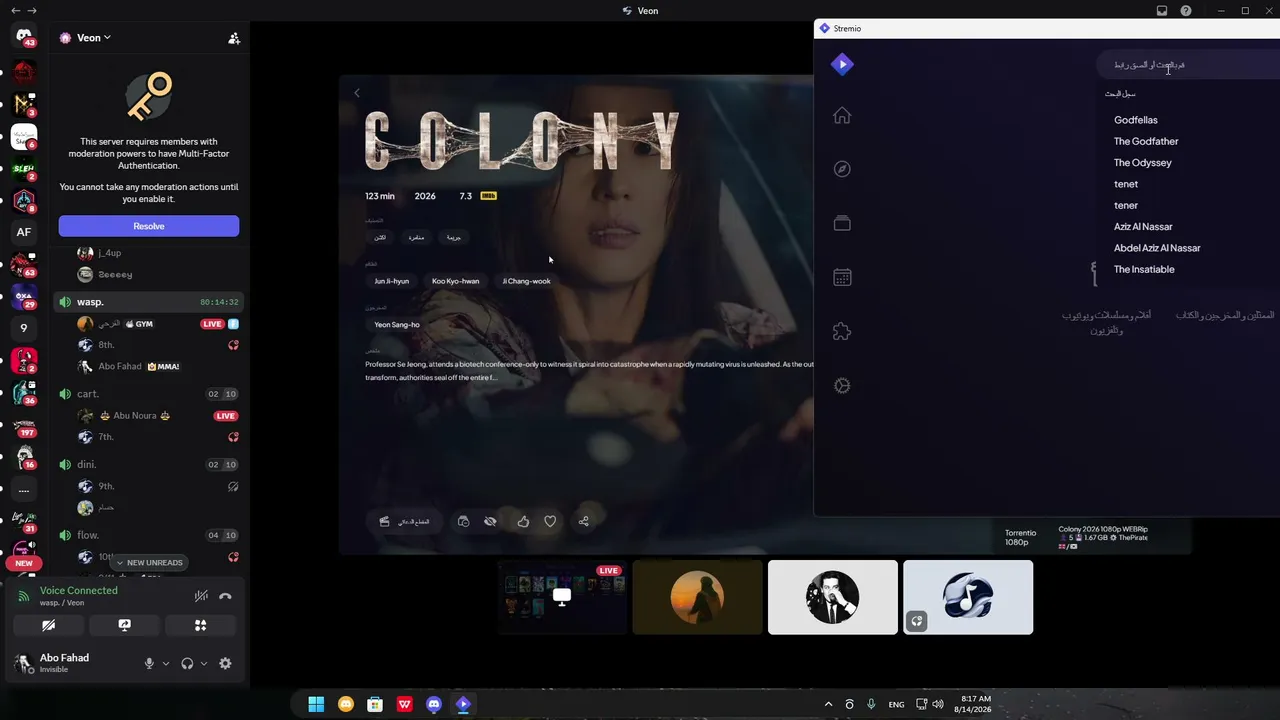
Task: Select Aziz Al Nassar search history entry
Action: point(1143,227)
